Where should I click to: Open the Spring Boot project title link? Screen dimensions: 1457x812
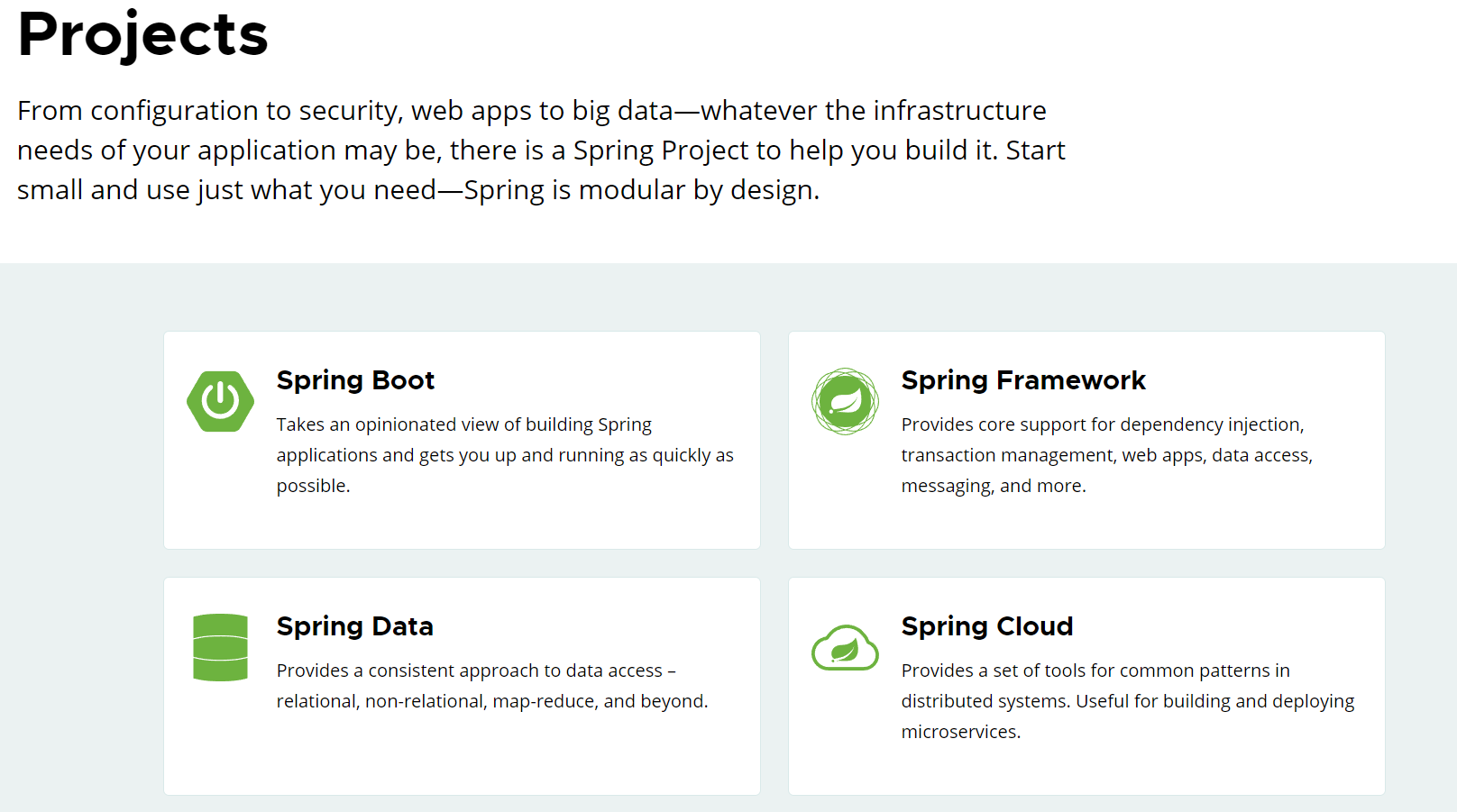355,380
